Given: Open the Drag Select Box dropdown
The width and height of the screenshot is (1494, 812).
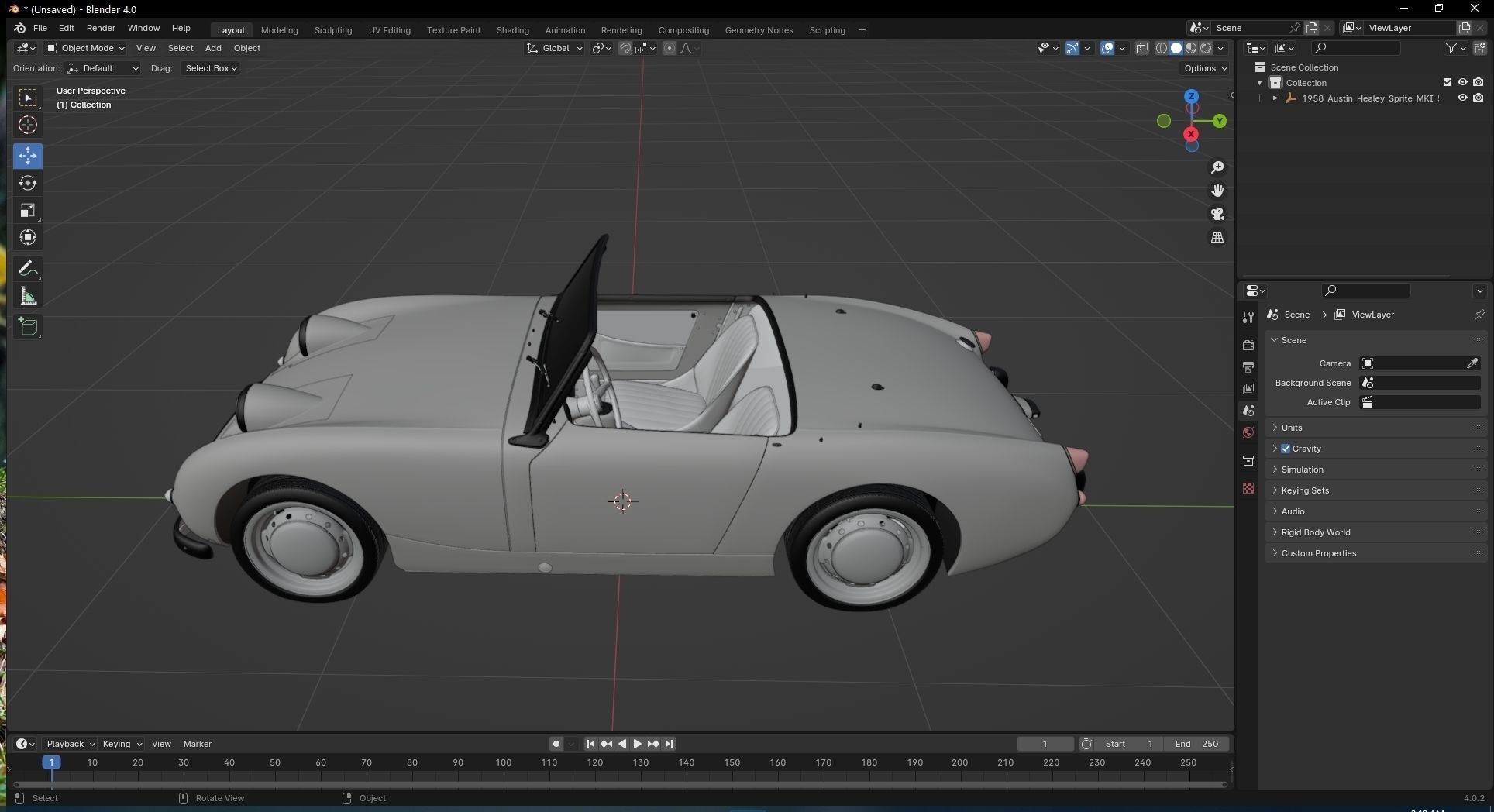Looking at the screenshot, I should (210, 68).
